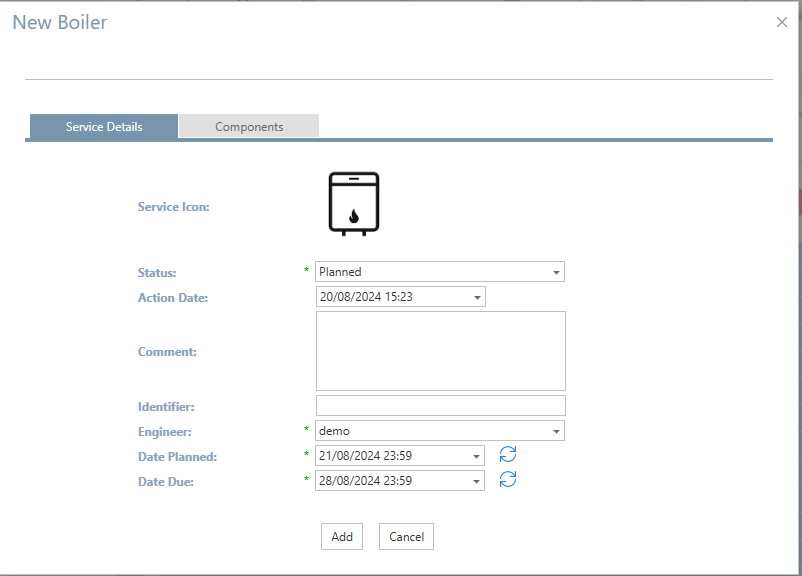The height and width of the screenshot is (576, 802).
Task: Switch to the Components tab
Action: click(249, 127)
